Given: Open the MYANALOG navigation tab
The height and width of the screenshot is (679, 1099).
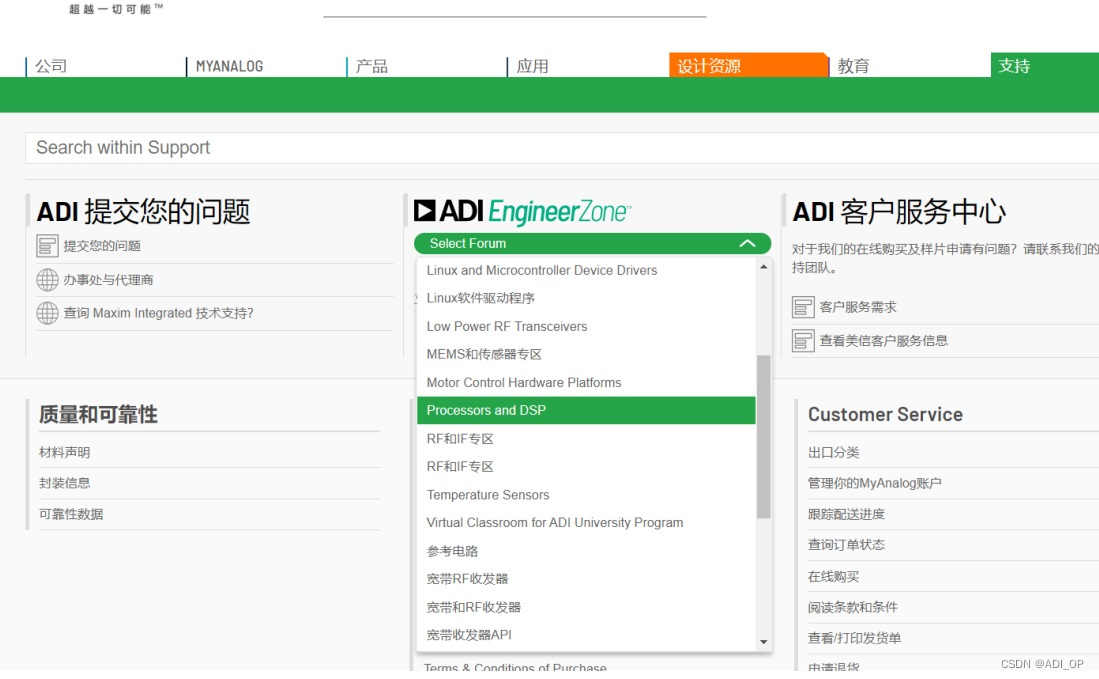Looking at the screenshot, I should pyautogui.click(x=229, y=66).
